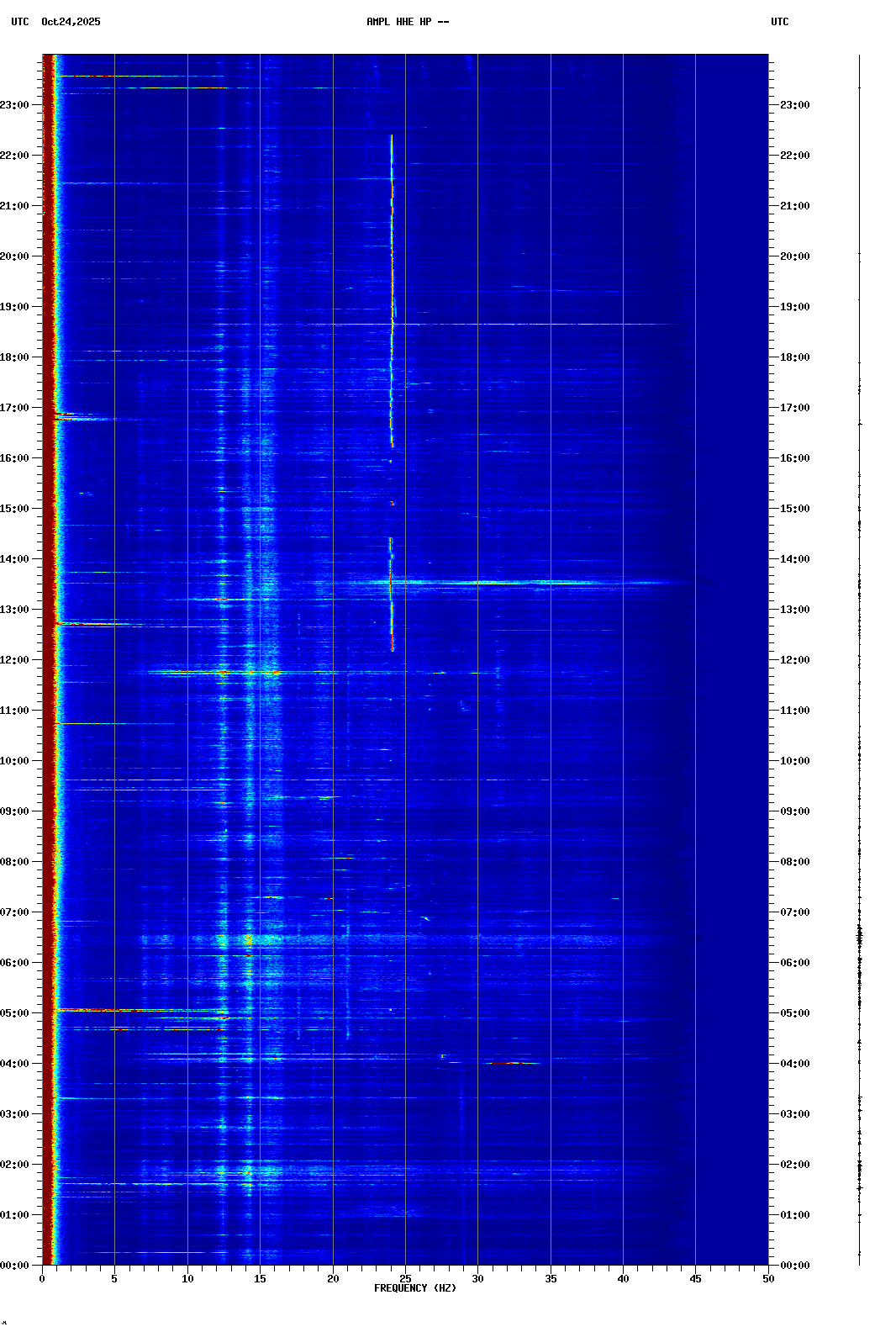Select the 23:00 label on left time axis
896x1332 pixels.
coord(15,105)
